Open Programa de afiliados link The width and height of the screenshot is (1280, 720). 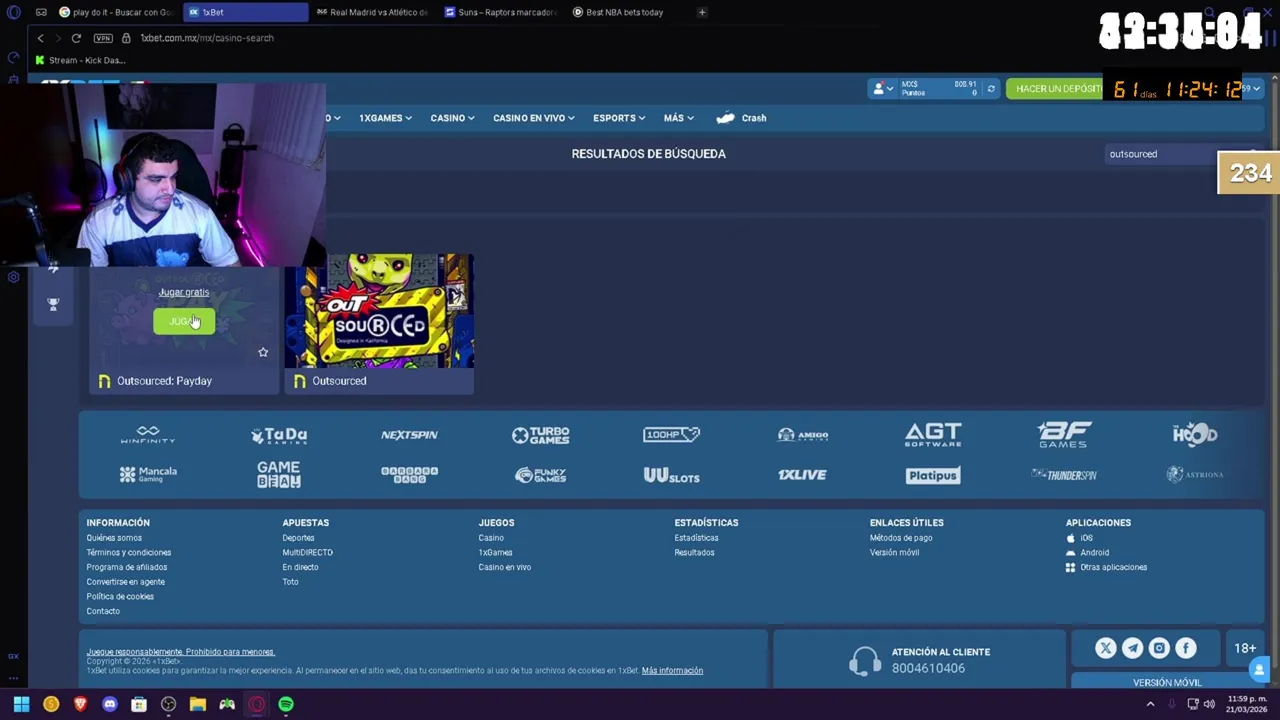(126, 567)
